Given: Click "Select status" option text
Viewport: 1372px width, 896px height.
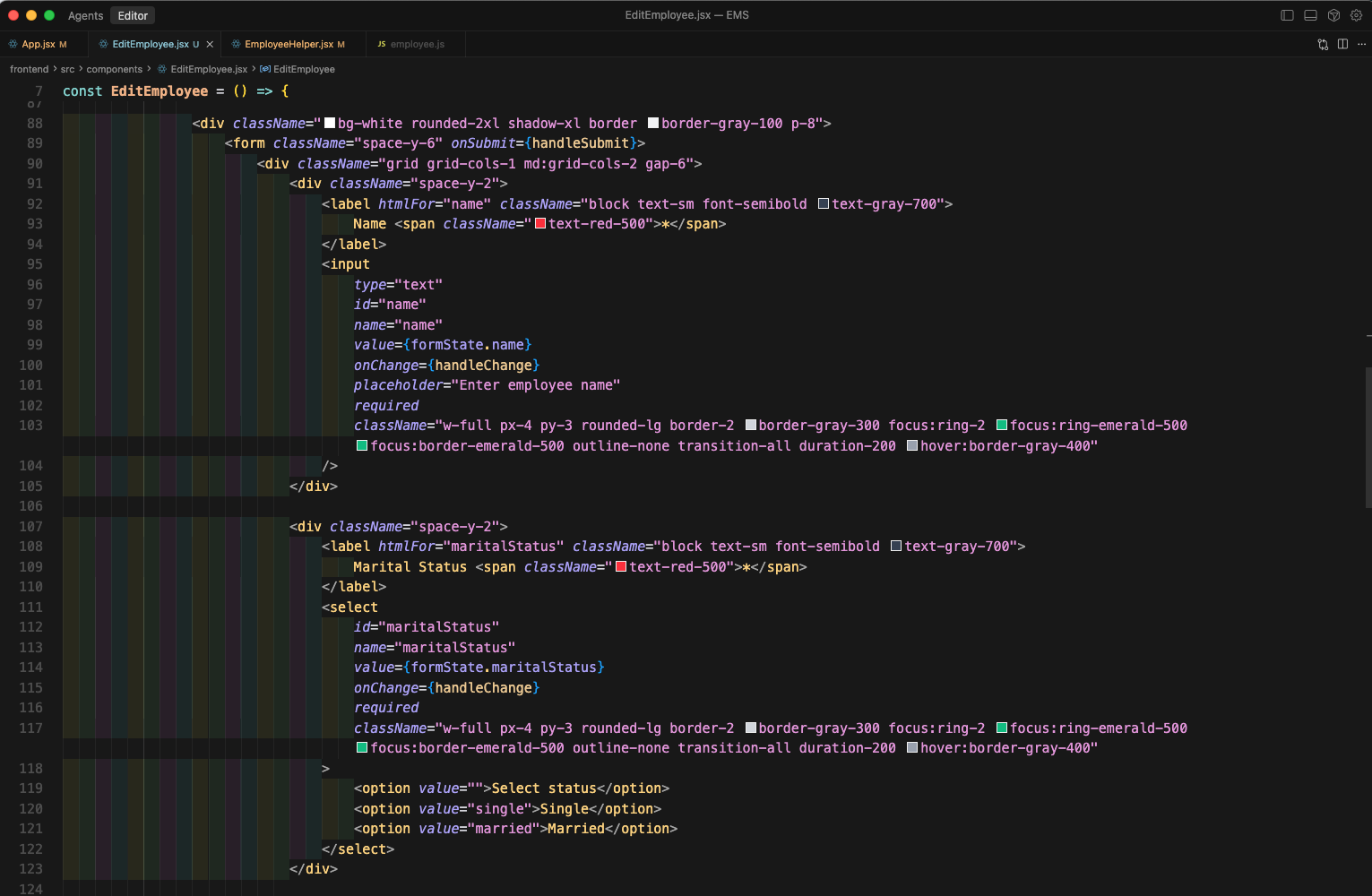Looking at the screenshot, I should coord(544,788).
